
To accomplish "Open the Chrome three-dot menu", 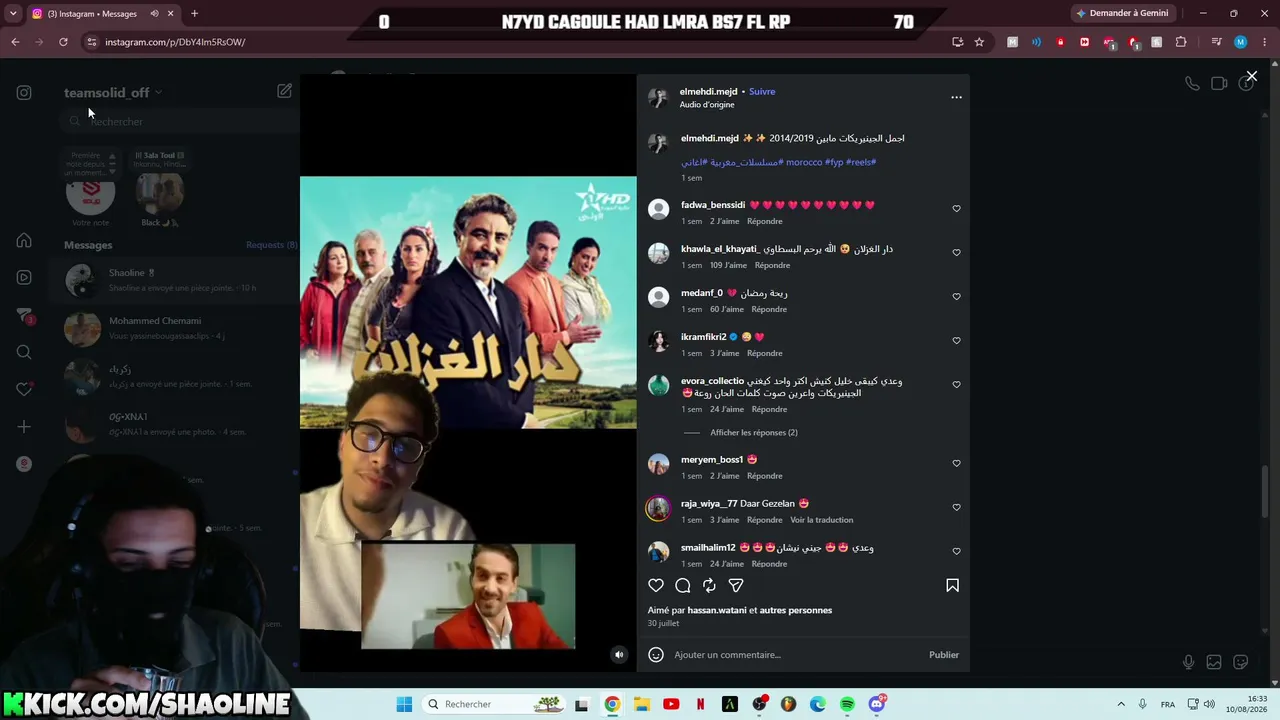I will coord(1265,42).
